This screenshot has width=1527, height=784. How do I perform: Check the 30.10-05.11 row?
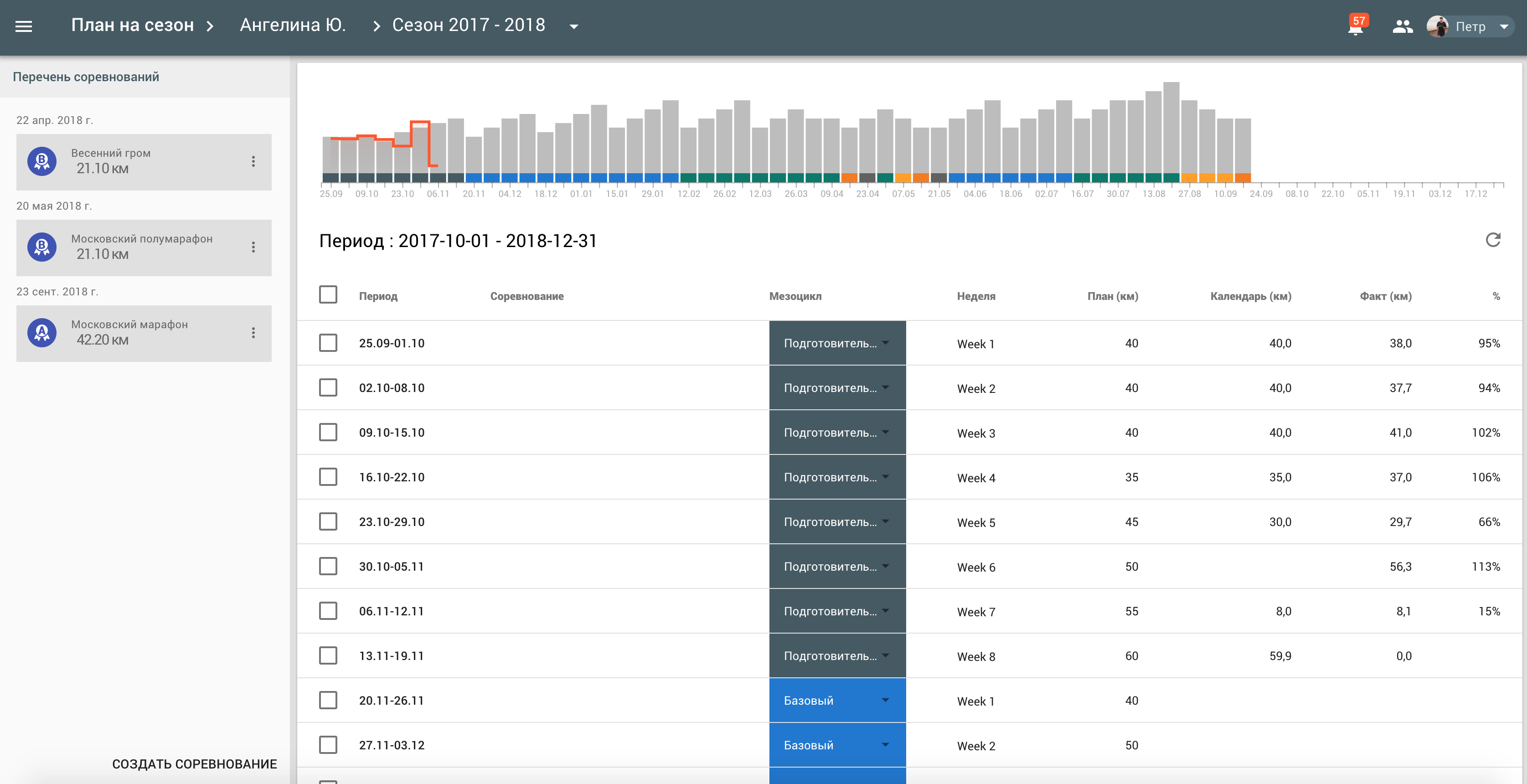pyautogui.click(x=328, y=566)
